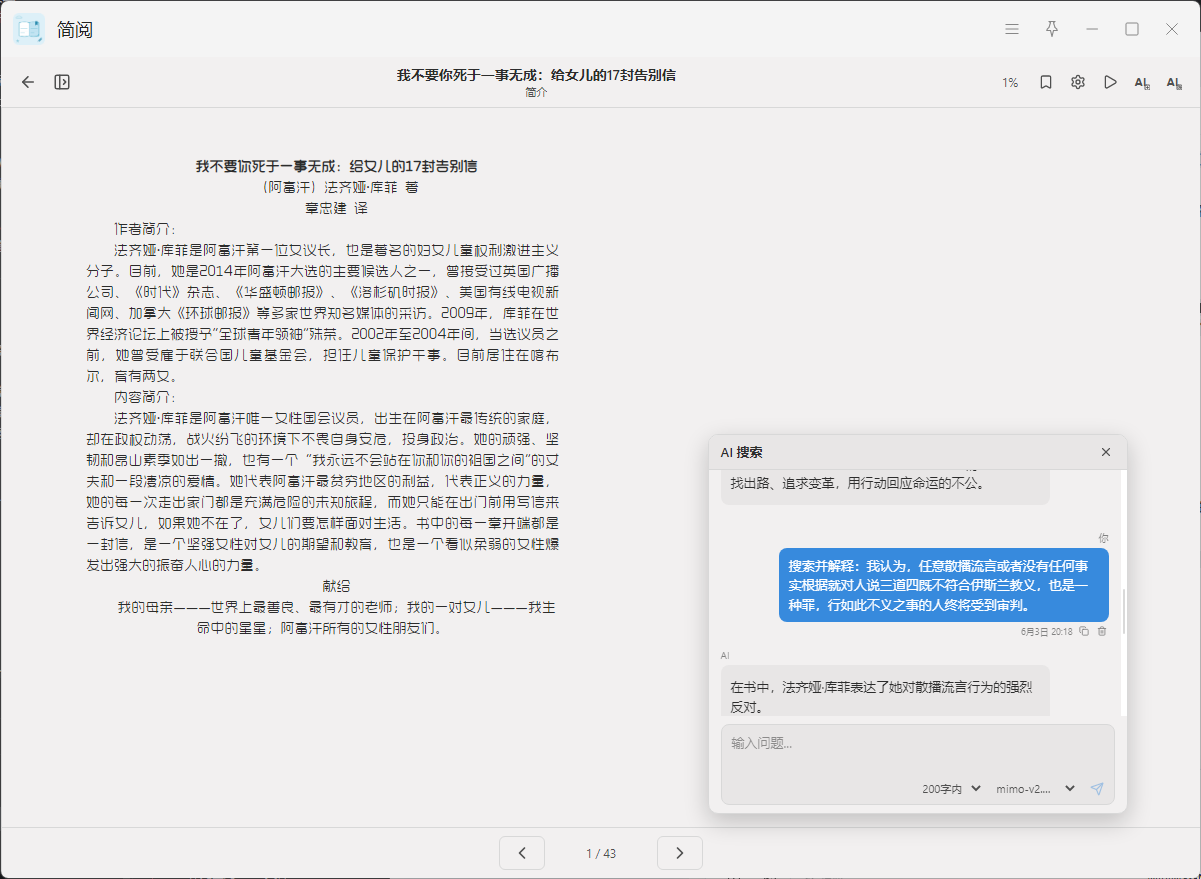Open reading settings gear icon
The image size is (1201, 879).
1078,82
